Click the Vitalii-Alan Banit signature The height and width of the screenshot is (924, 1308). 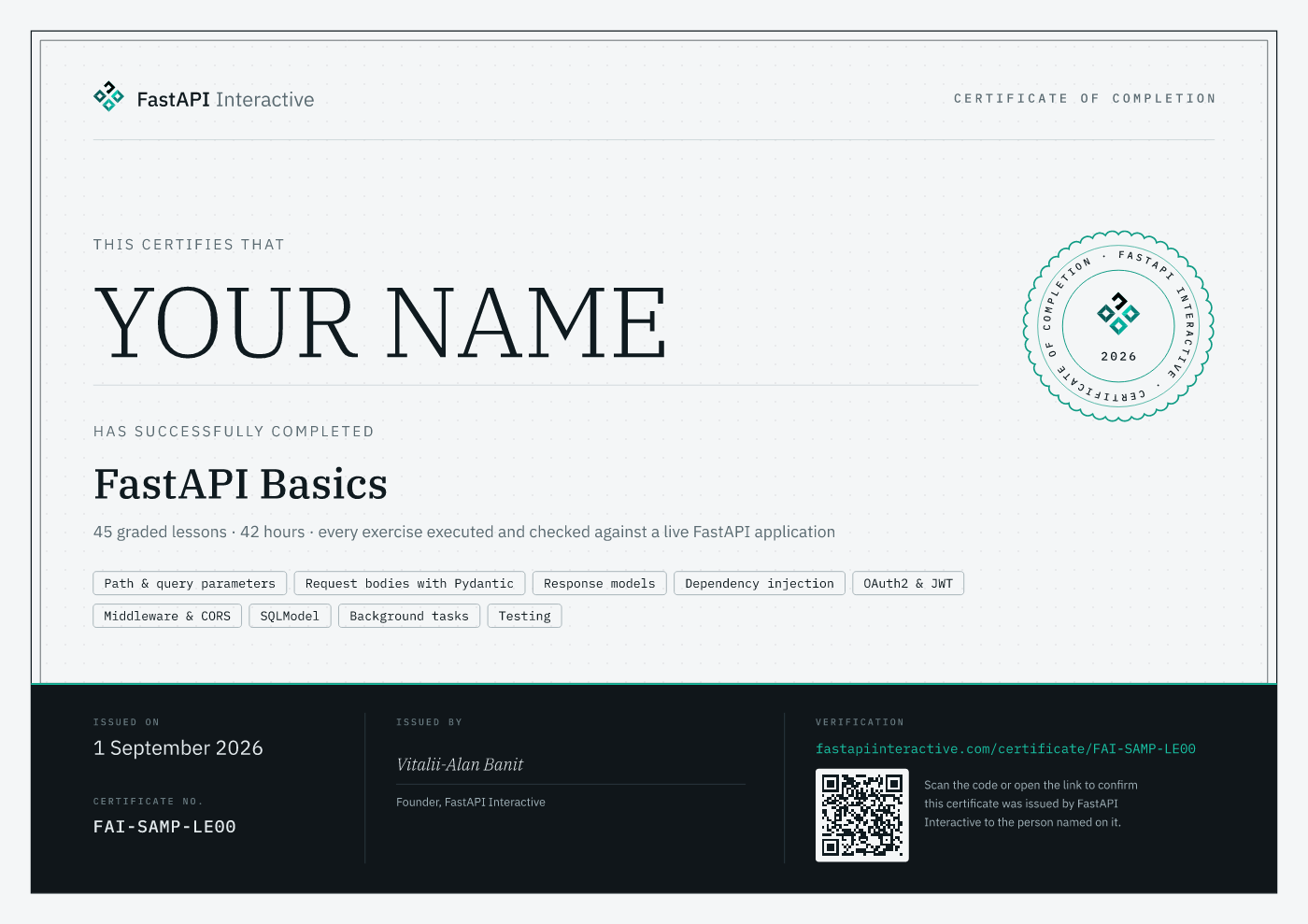(460, 765)
